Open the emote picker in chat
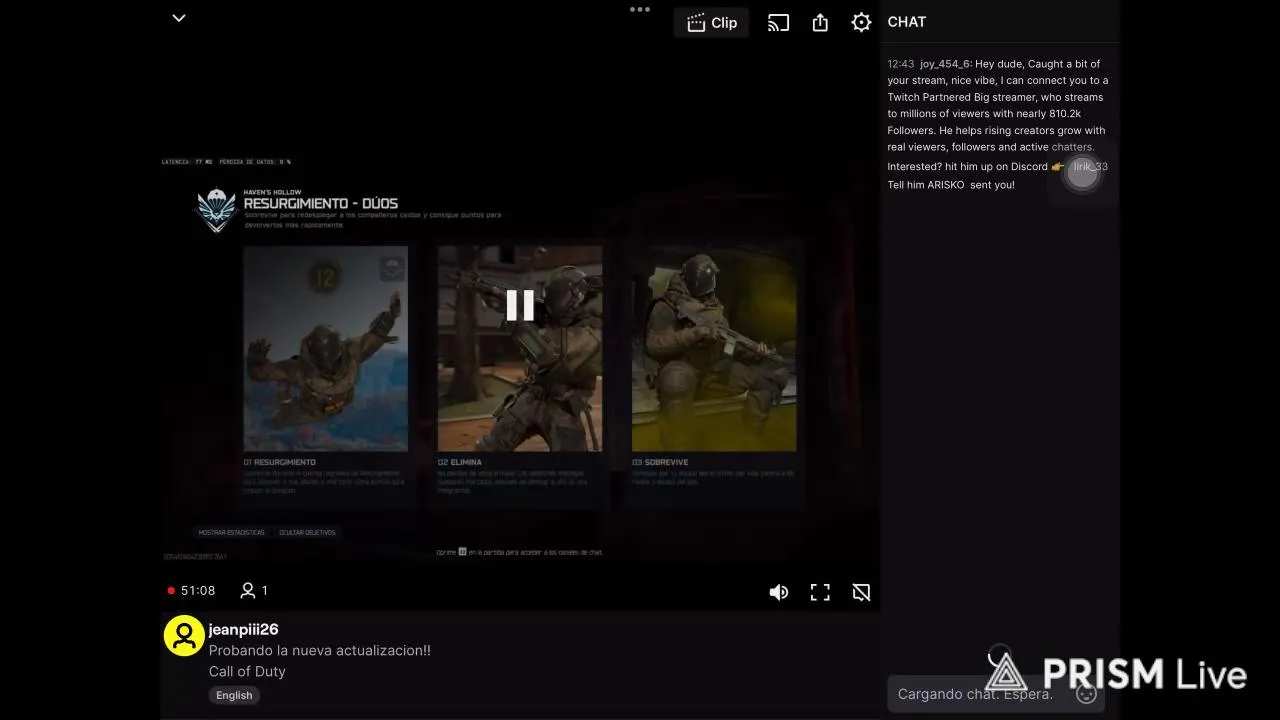 [1086, 693]
